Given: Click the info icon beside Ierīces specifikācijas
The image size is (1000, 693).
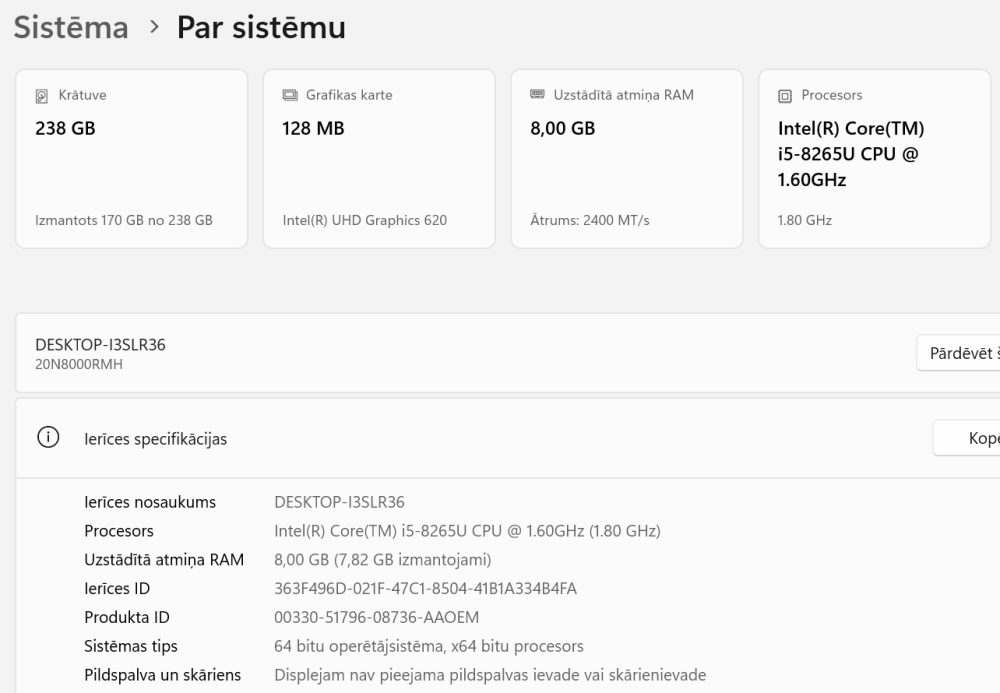Looking at the screenshot, I should pyautogui.click(x=46, y=438).
